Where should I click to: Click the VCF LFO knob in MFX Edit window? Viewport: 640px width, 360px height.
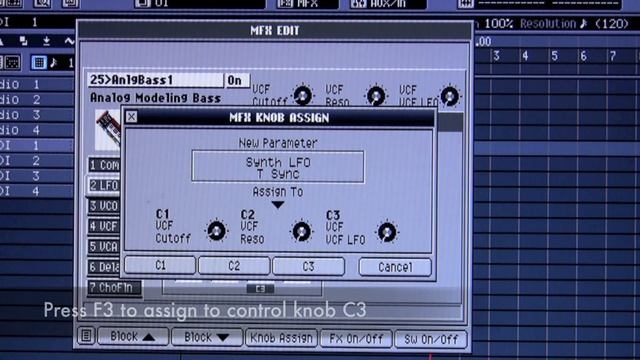click(x=449, y=96)
